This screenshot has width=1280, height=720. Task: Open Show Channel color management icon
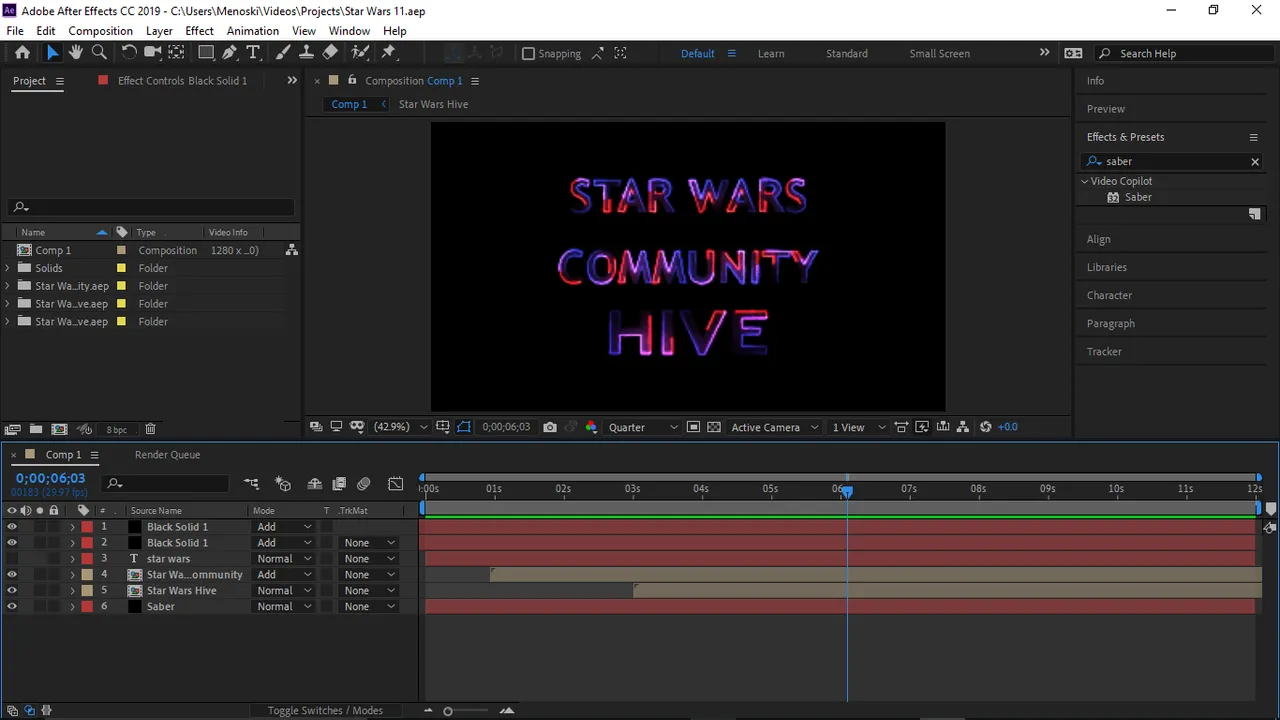click(x=591, y=427)
